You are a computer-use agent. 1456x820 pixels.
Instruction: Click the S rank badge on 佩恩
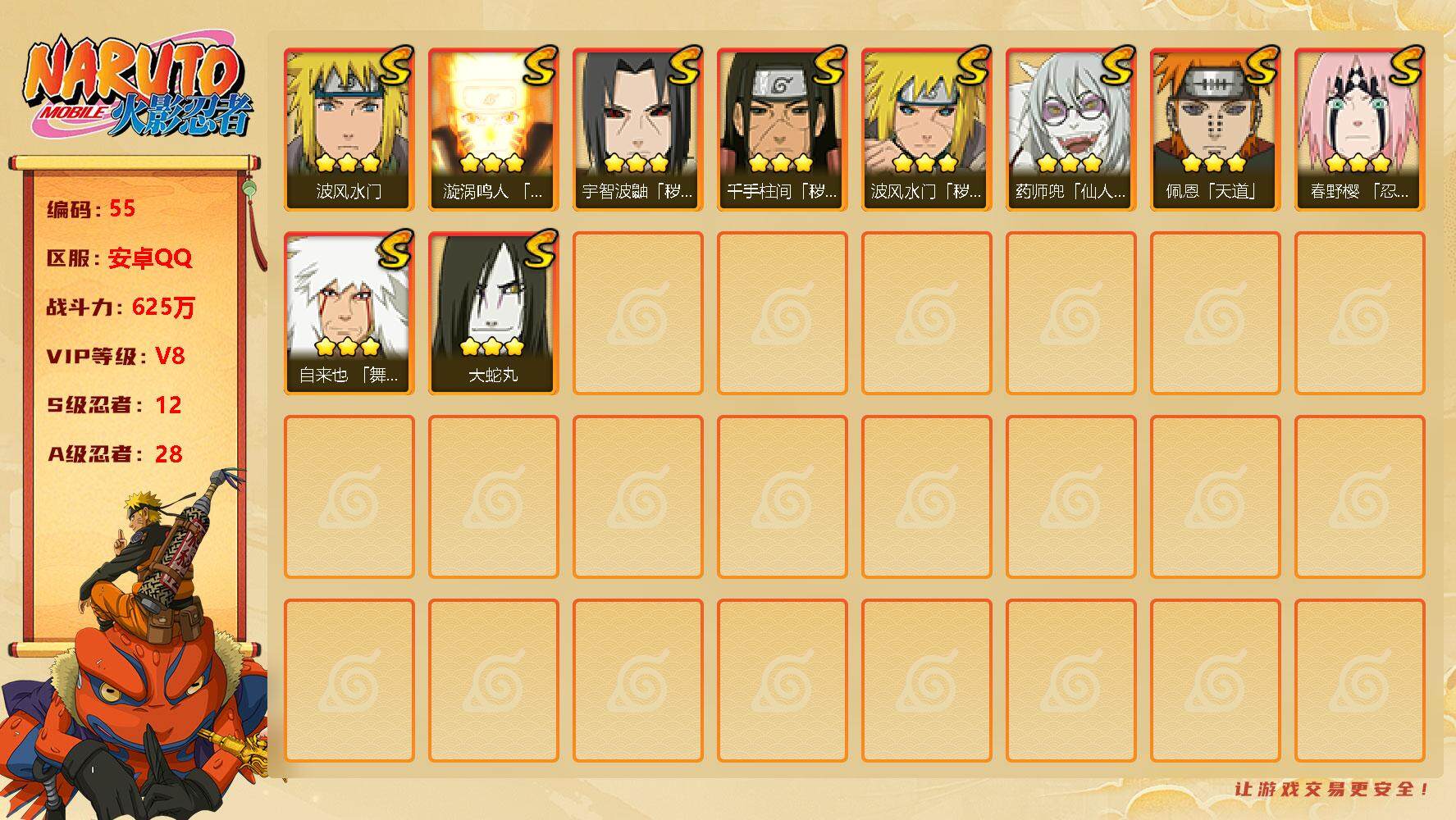1262,66
